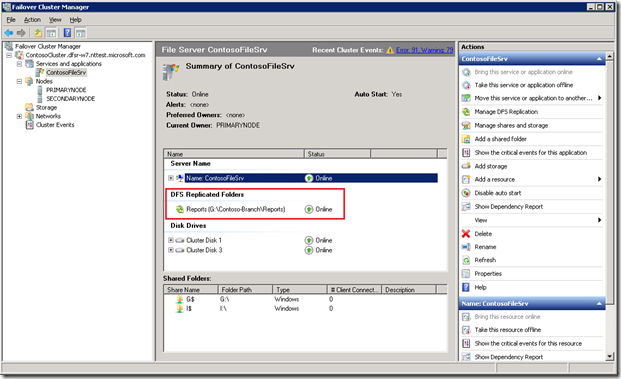Select ContosoFileSrv in the tree

(66, 72)
